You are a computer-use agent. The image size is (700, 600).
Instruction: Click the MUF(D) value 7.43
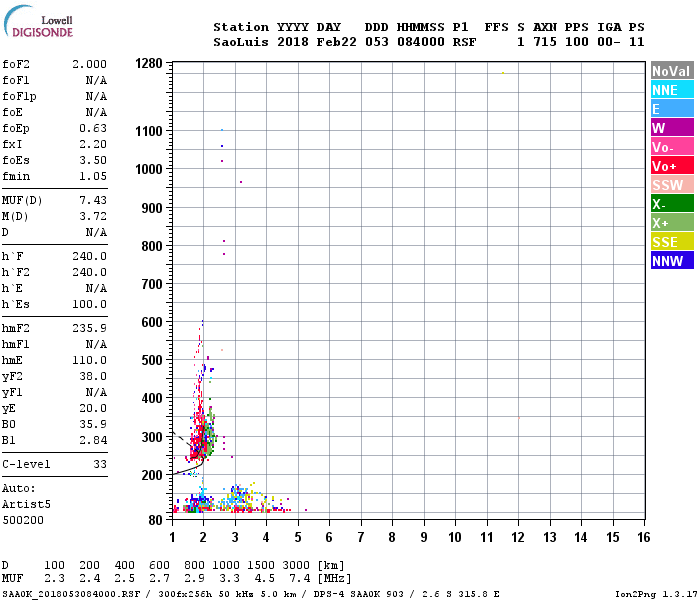[93, 200]
